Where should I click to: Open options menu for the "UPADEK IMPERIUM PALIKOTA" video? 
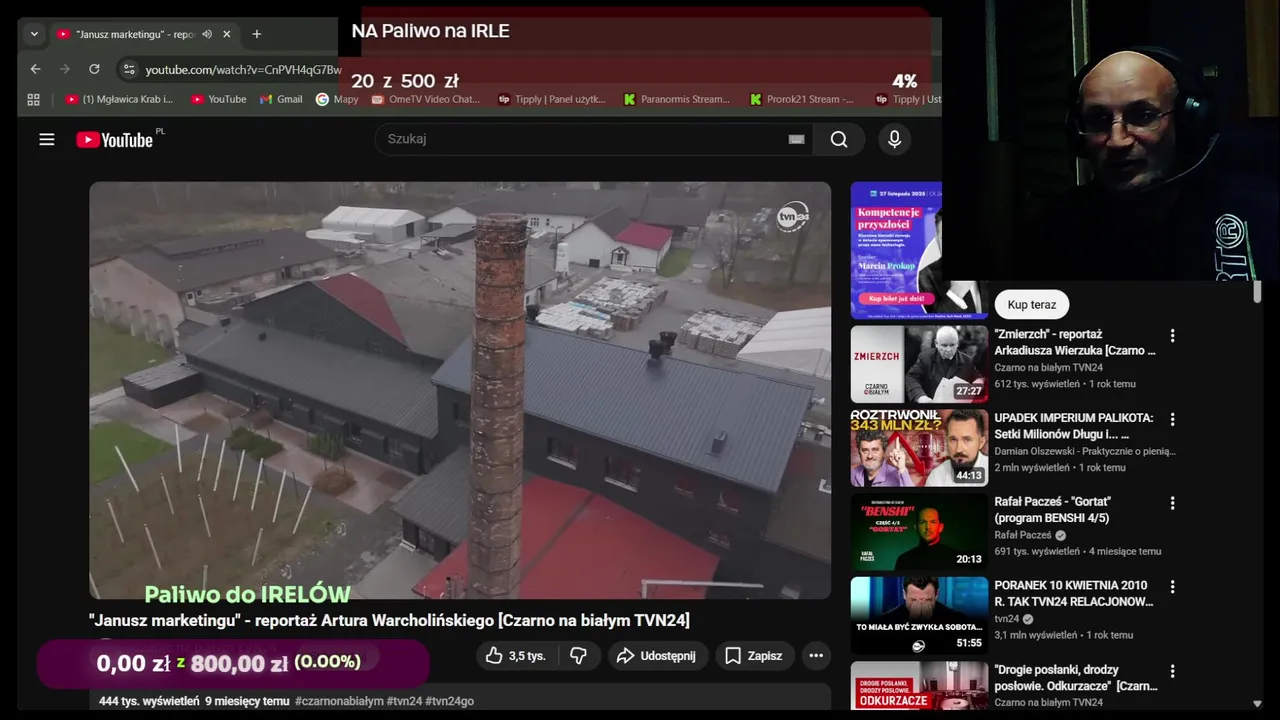tap(1172, 419)
